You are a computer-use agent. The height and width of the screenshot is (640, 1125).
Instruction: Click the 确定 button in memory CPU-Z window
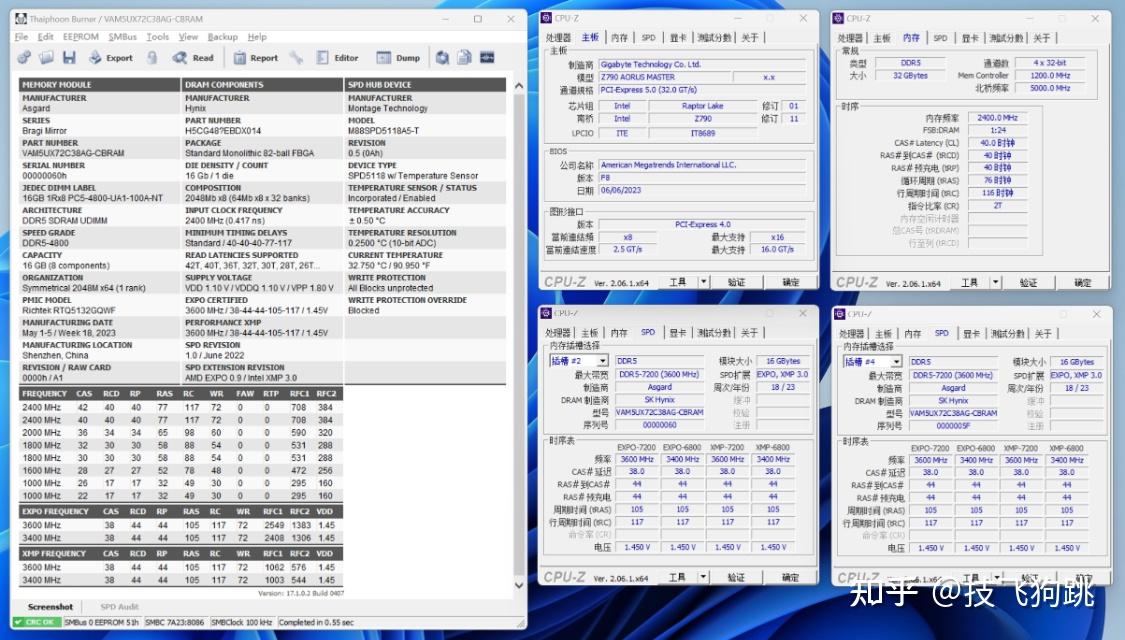(x=1083, y=283)
